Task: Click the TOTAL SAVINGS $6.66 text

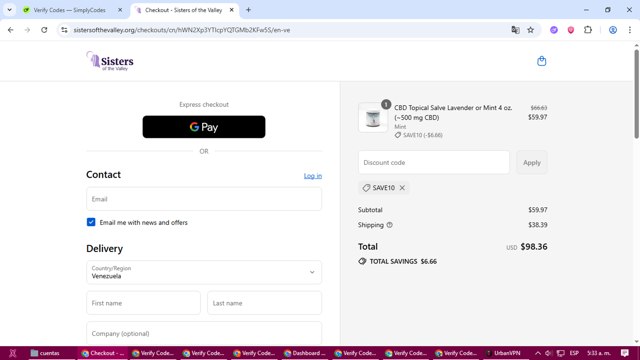Action: (x=403, y=261)
